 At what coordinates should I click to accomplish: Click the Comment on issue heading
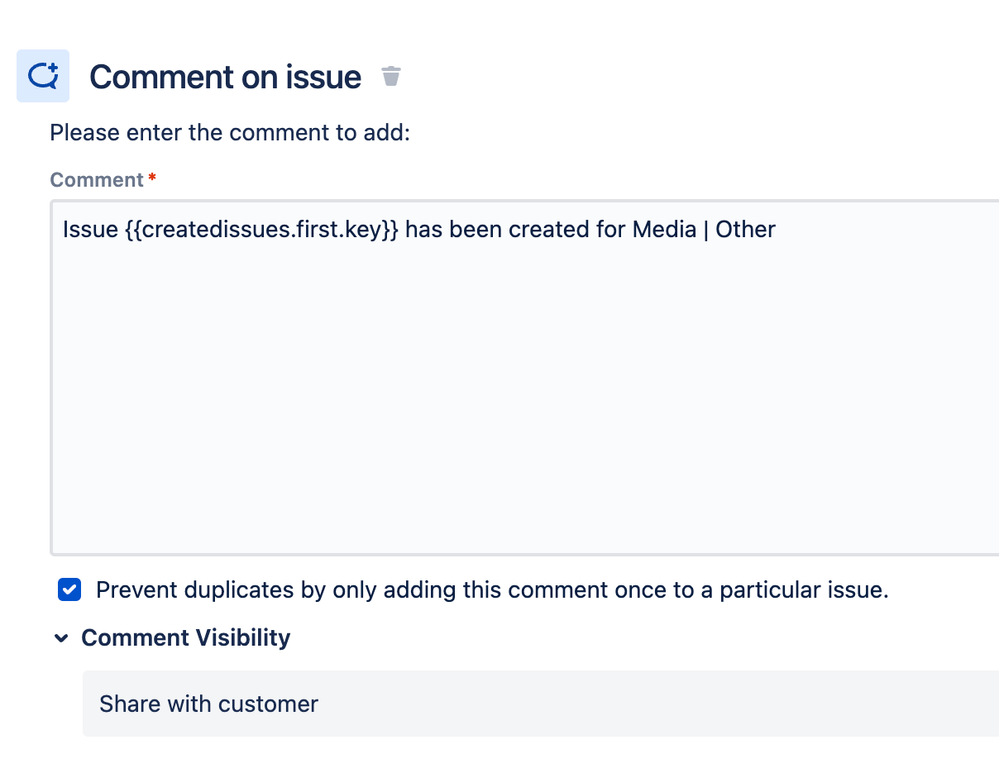click(226, 77)
